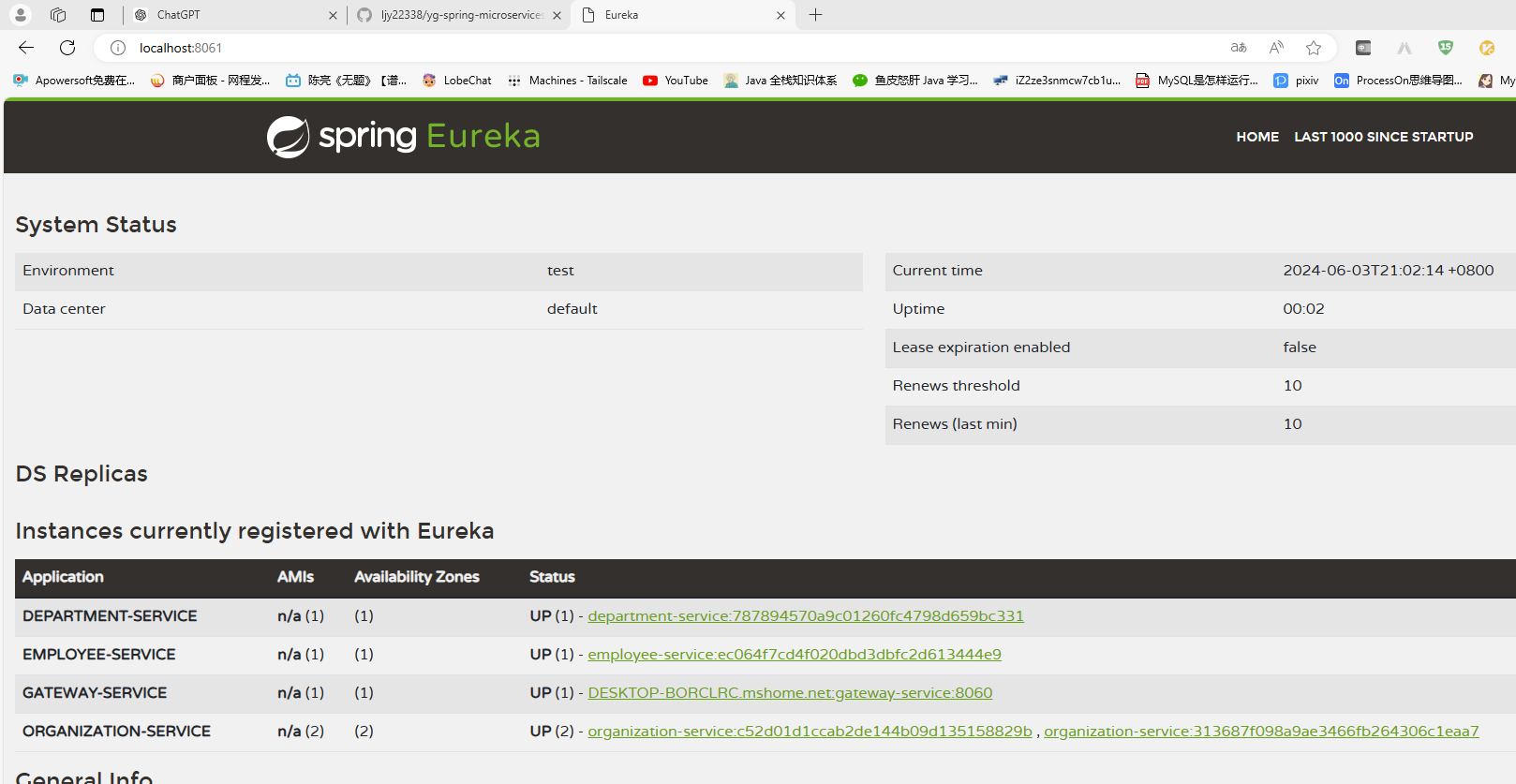Open the Machines - Tailscale bookmark
Viewport: 1516px width, 784px height.
tap(567, 81)
